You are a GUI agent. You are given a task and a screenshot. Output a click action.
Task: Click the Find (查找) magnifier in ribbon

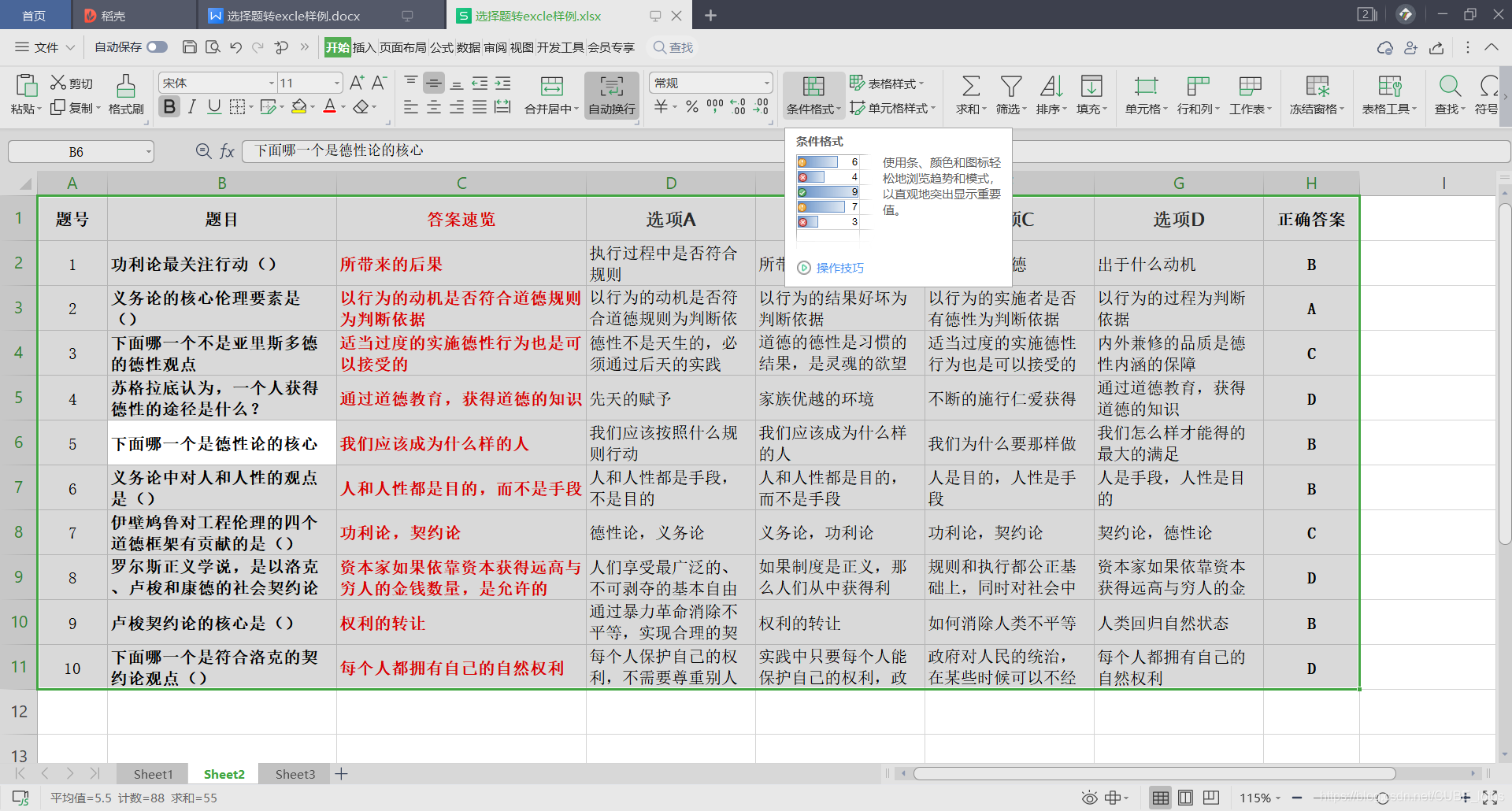point(1450,86)
